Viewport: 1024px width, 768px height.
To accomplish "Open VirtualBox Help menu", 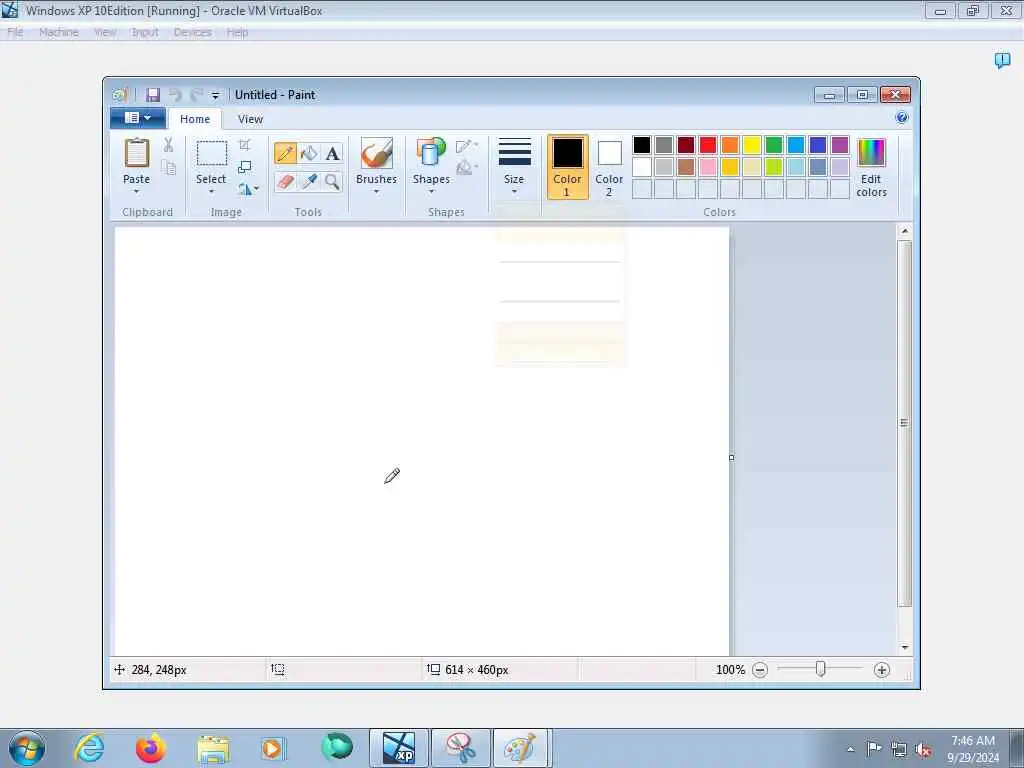I will [x=237, y=32].
